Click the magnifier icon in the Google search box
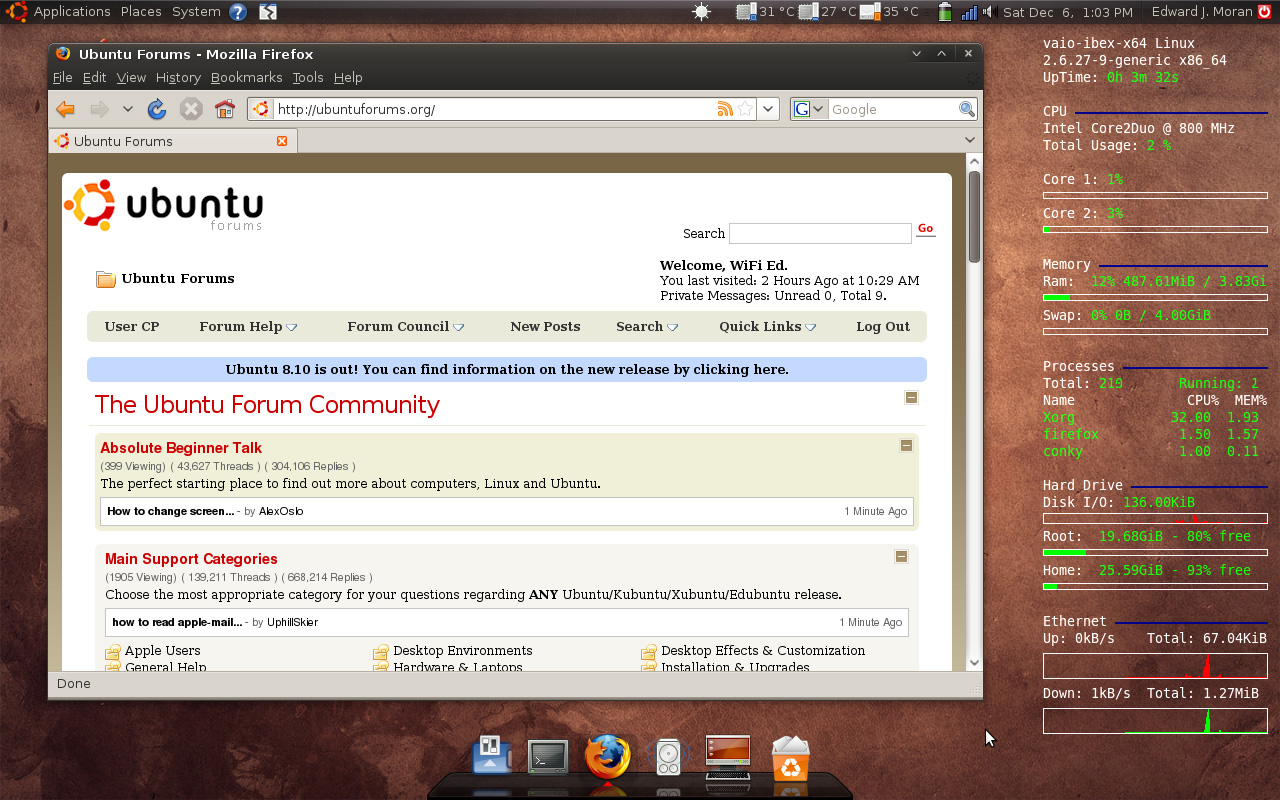1280x800 pixels. 967,109
